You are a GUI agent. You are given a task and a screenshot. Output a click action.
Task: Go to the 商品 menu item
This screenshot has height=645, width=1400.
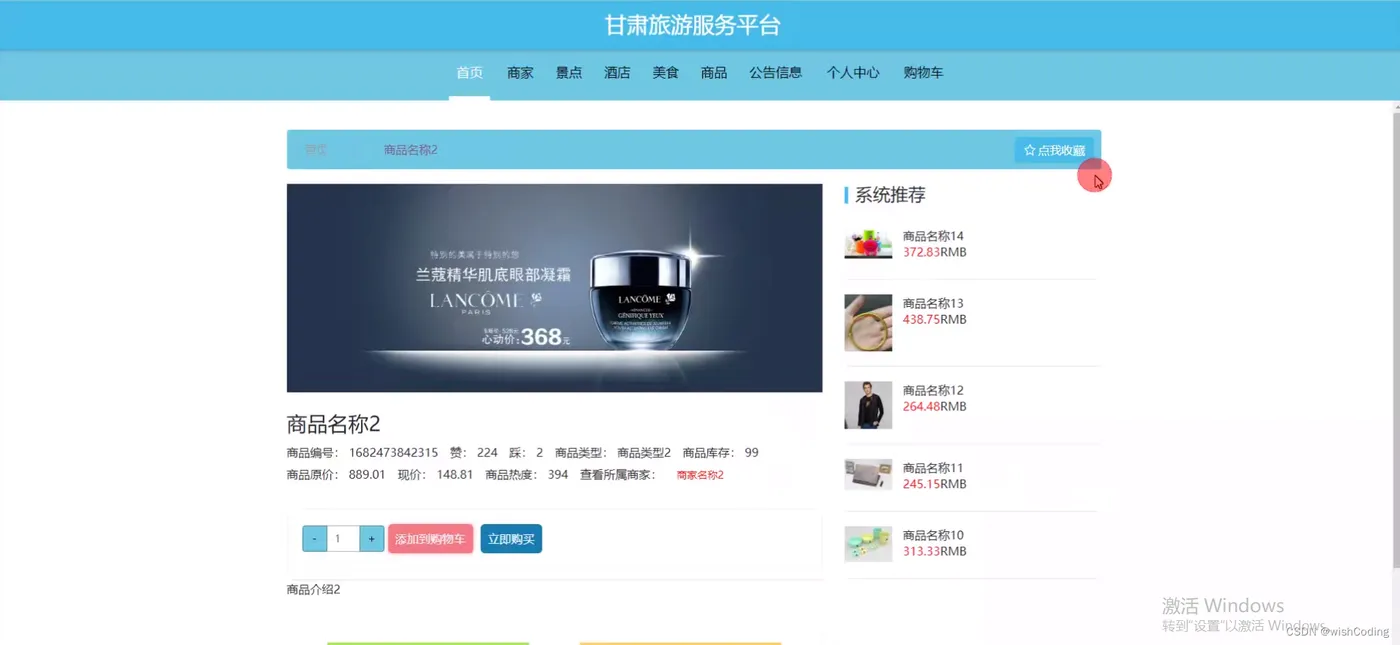(x=714, y=73)
